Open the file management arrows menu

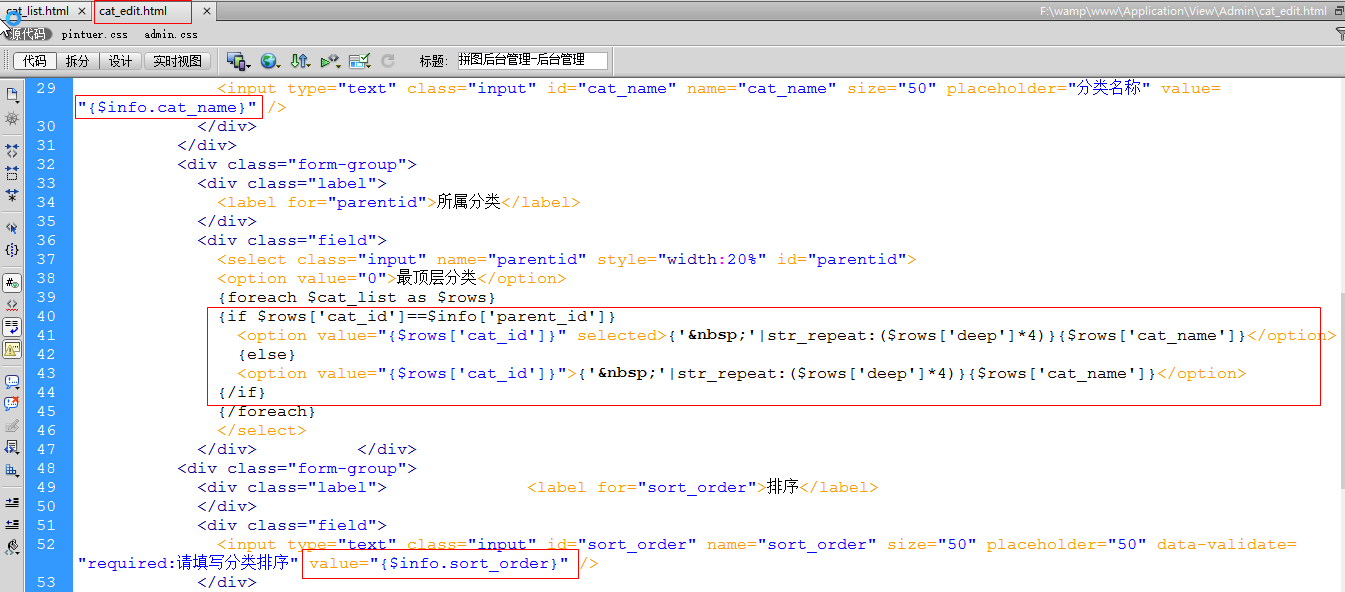[300, 61]
